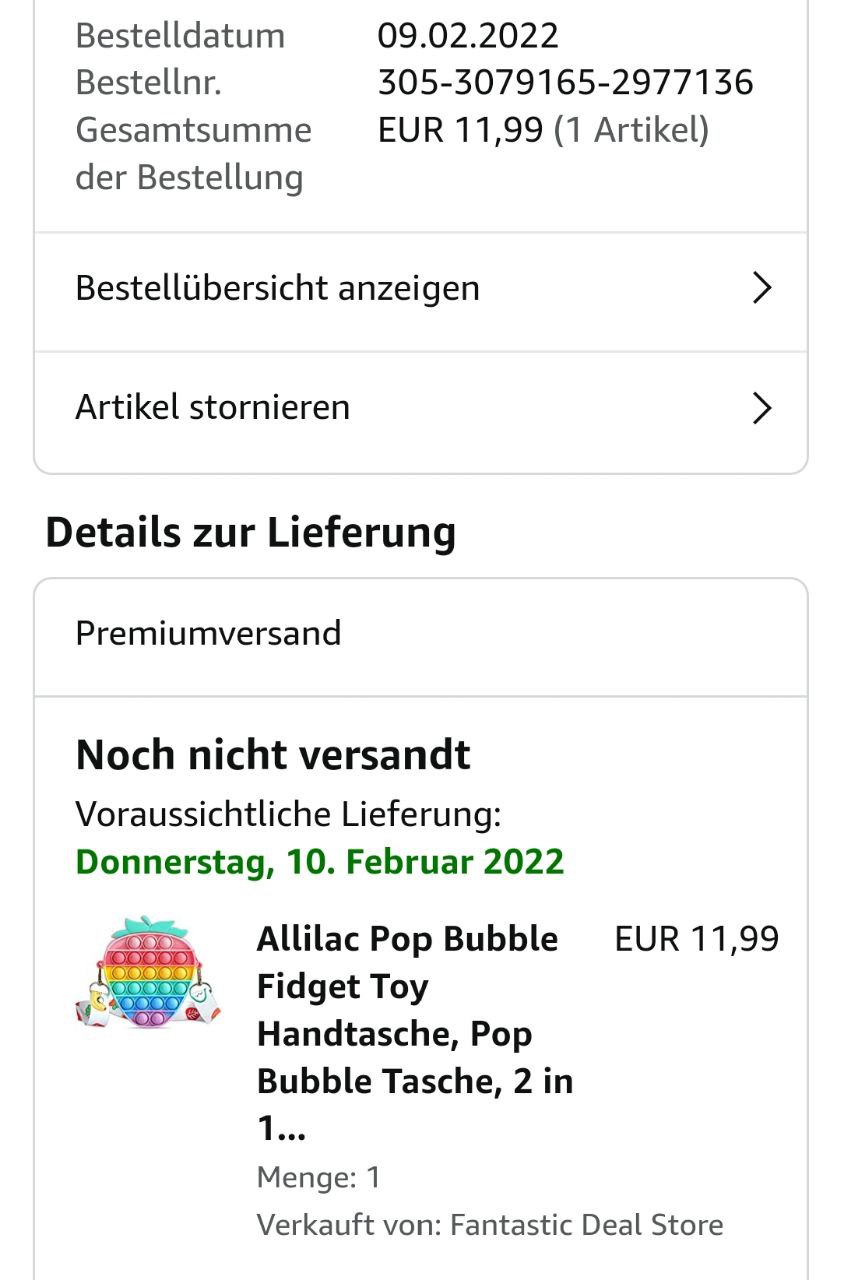841x1280 pixels.
Task: Tap order number 305-3079165-2977136
Action: click(565, 83)
